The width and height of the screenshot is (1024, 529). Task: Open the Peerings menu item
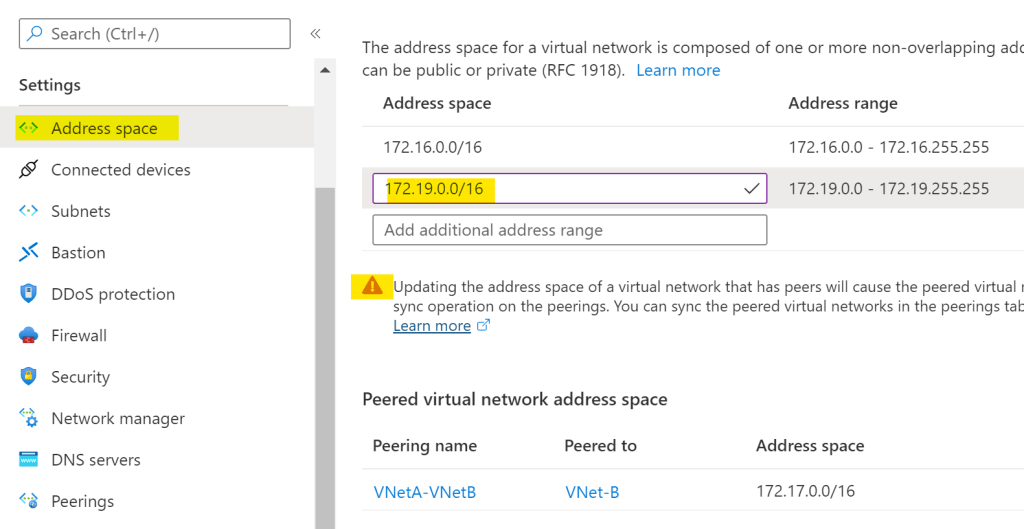(82, 502)
